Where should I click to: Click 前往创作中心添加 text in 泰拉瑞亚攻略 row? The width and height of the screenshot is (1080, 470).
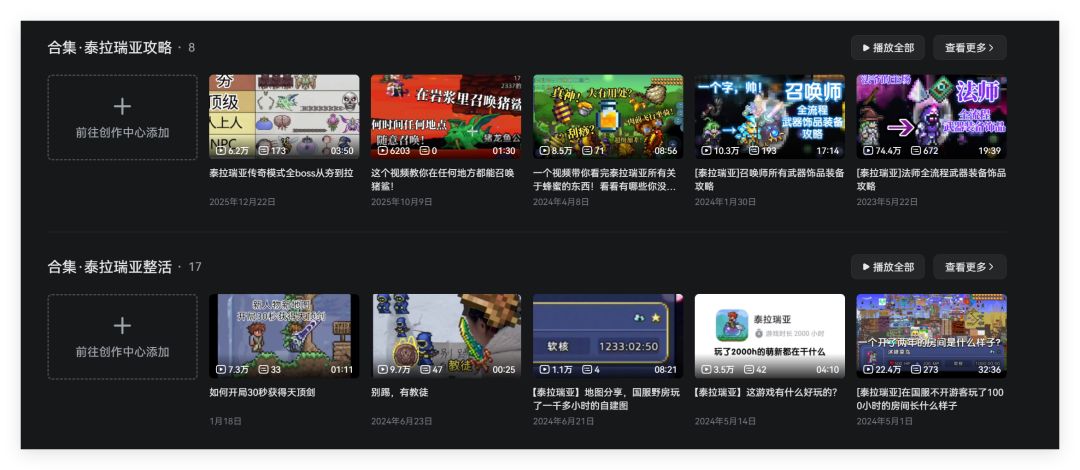click(x=123, y=132)
